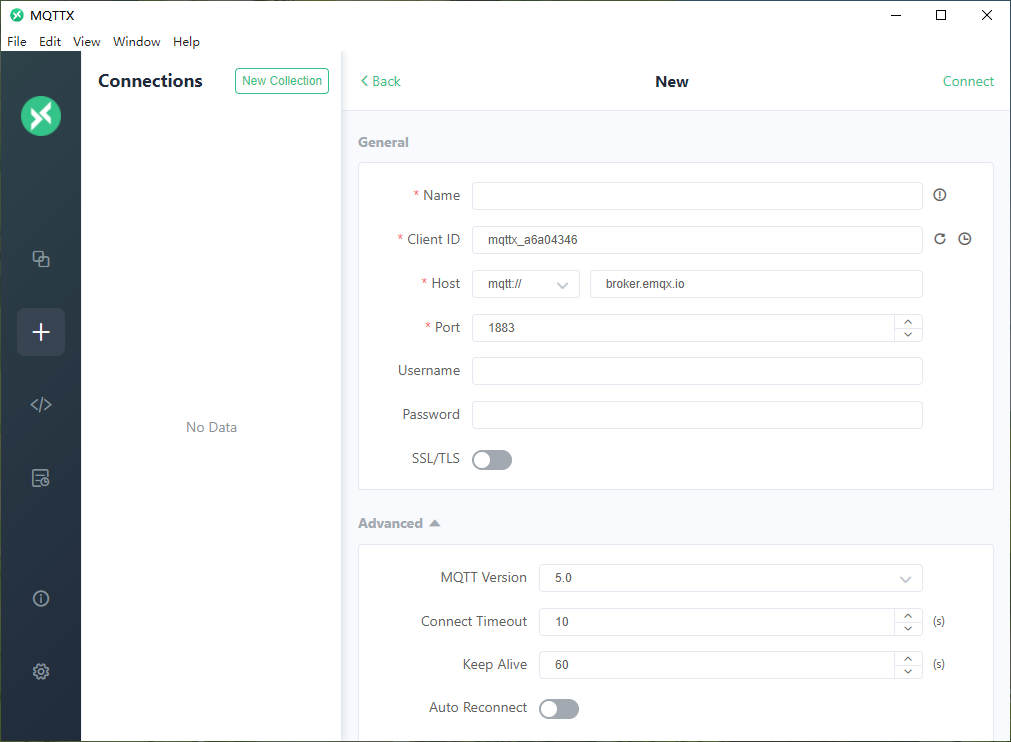
Task: Click the New Collection button
Action: tap(282, 81)
